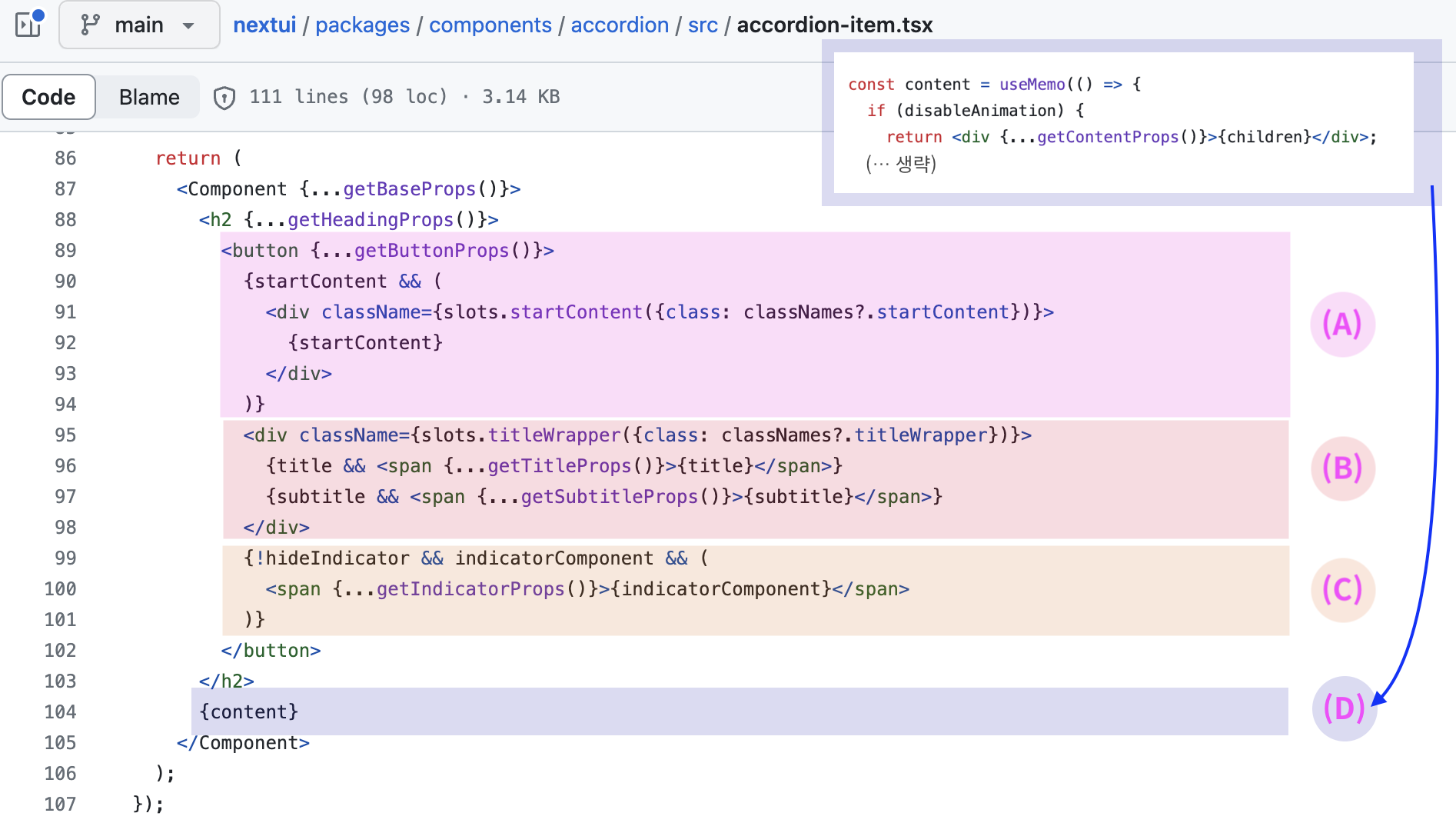Open the accordion breadcrumb folder
Screen dimensions: 1456x823
(620, 25)
